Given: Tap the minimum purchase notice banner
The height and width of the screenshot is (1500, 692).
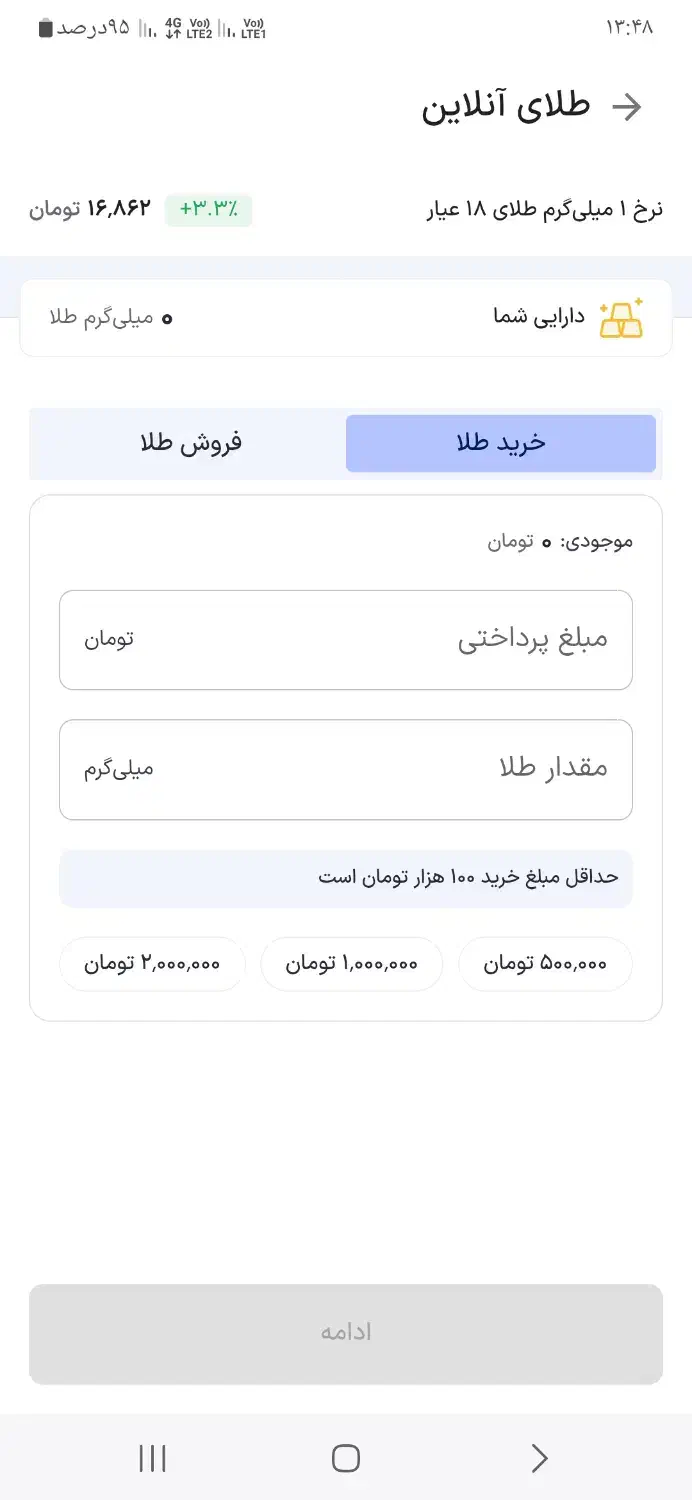Looking at the screenshot, I should (x=345, y=878).
